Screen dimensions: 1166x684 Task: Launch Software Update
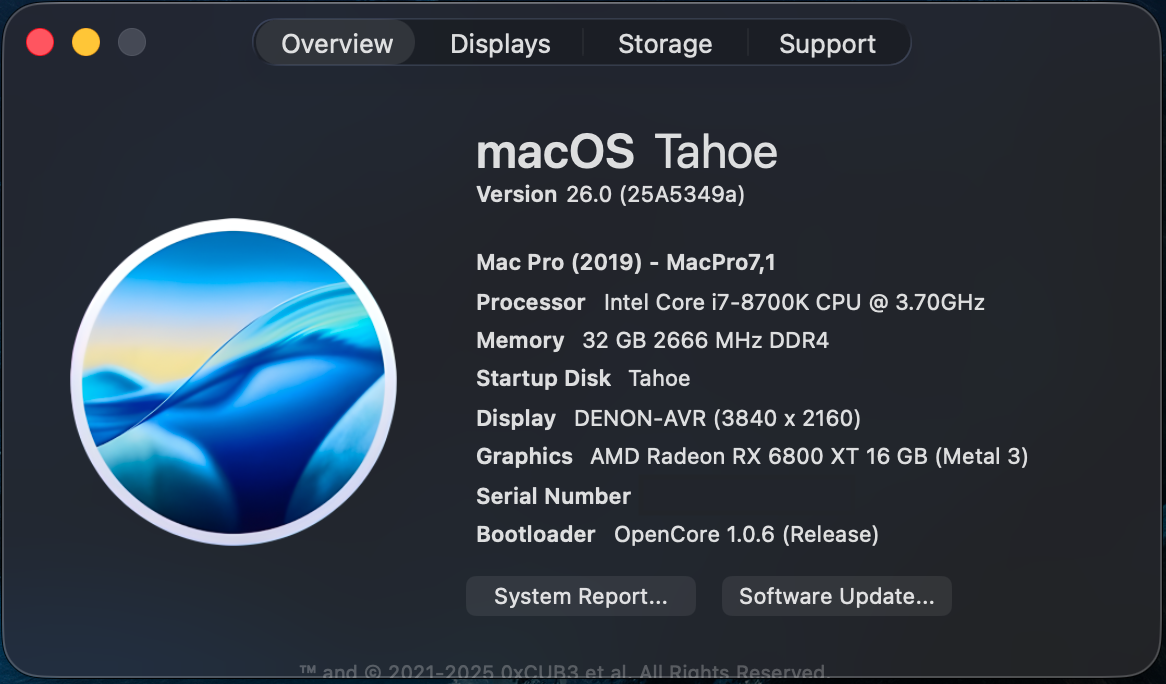point(836,596)
